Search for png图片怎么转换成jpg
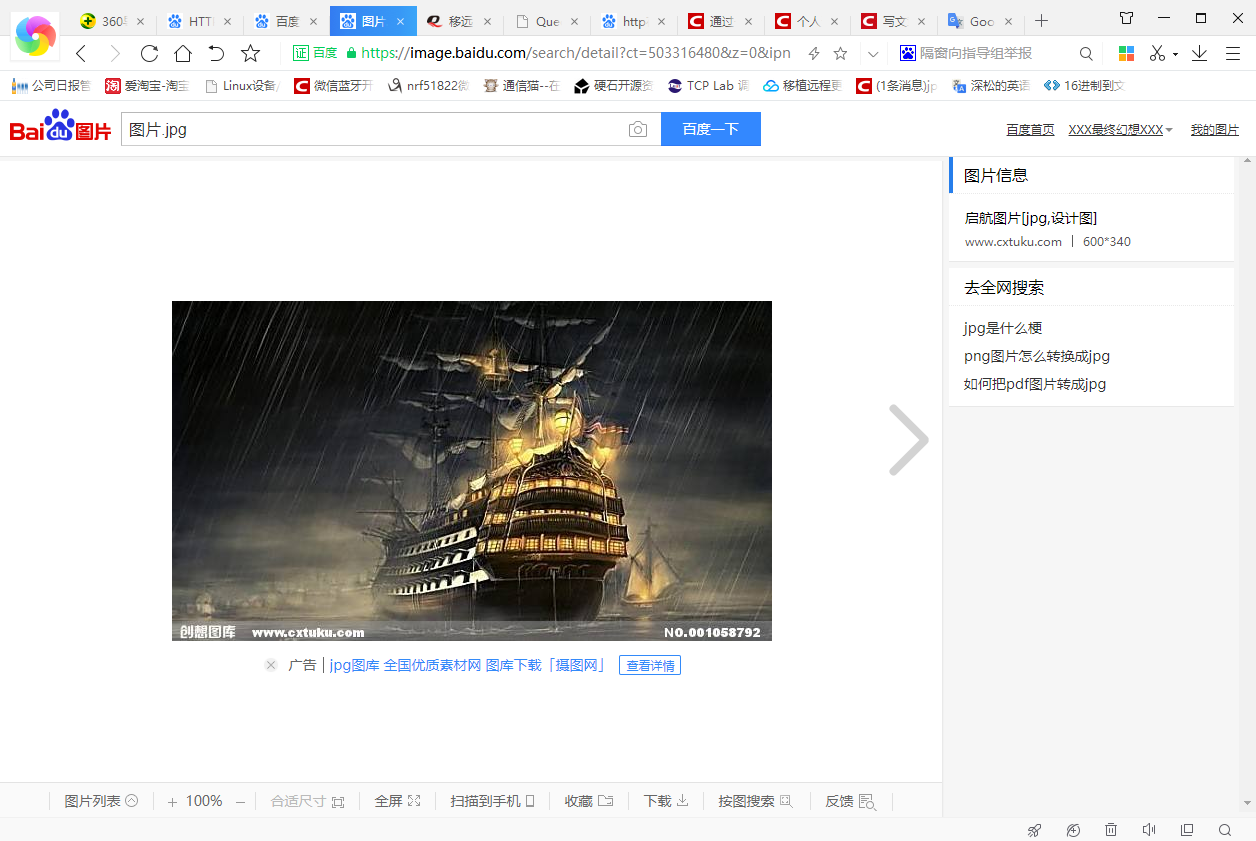The height and width of the screenshot is (841, 1256). click(1037, 356)
